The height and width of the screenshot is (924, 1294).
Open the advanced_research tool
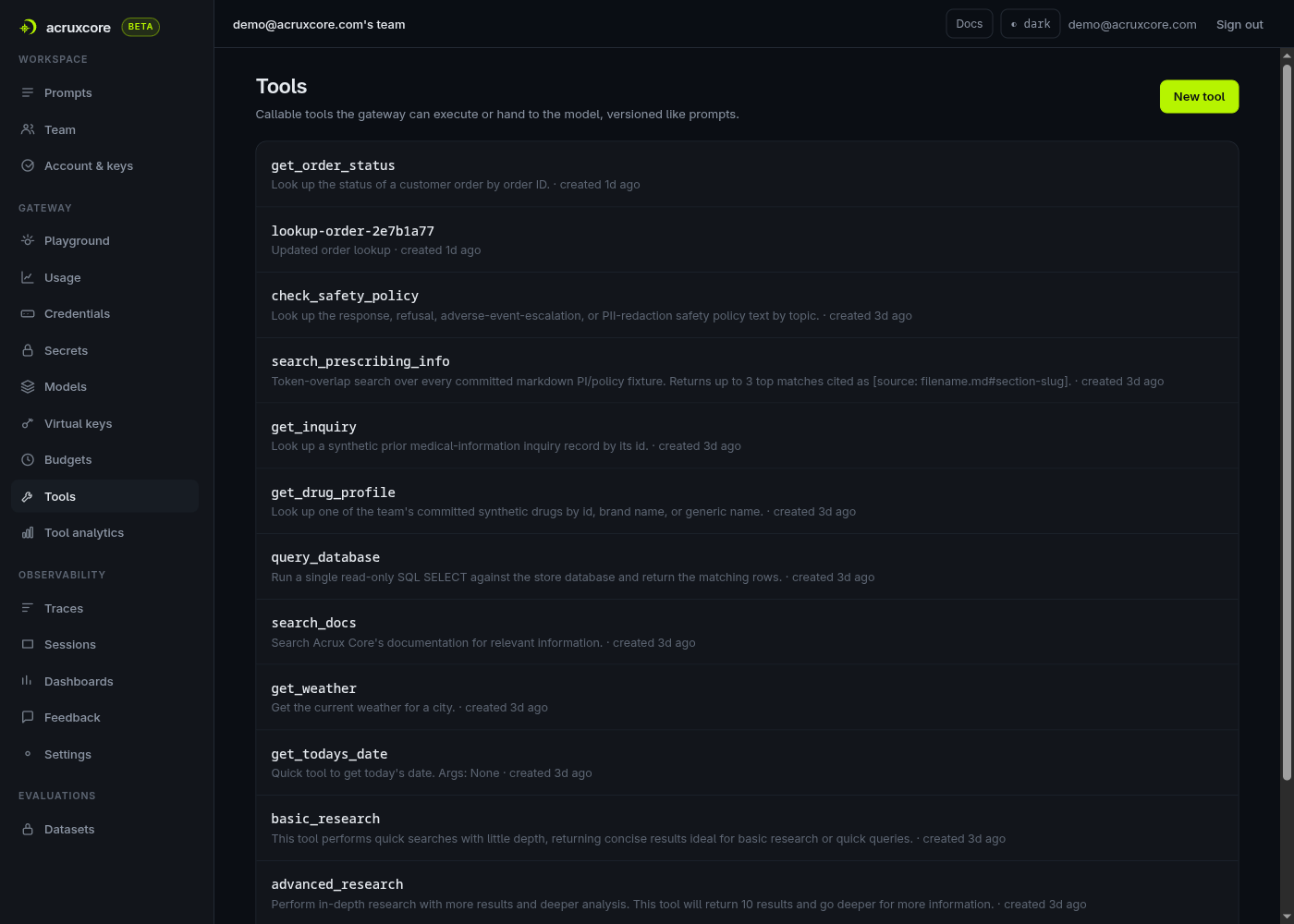pos(747,894)
